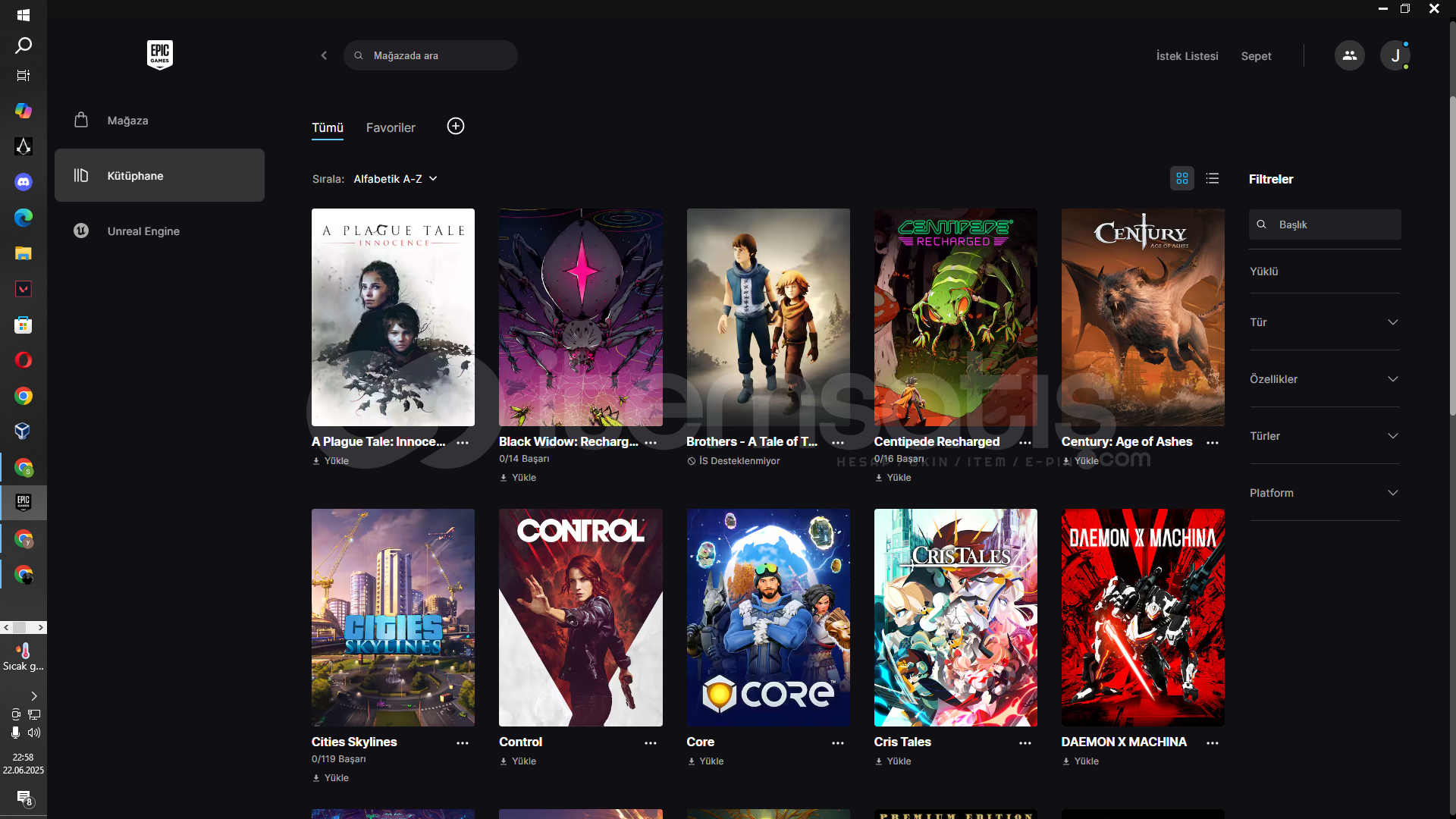This screenshot has height=819, width=1456.
Task: Open Mağaza in the sidebar
Action: (x=159, y=121)
